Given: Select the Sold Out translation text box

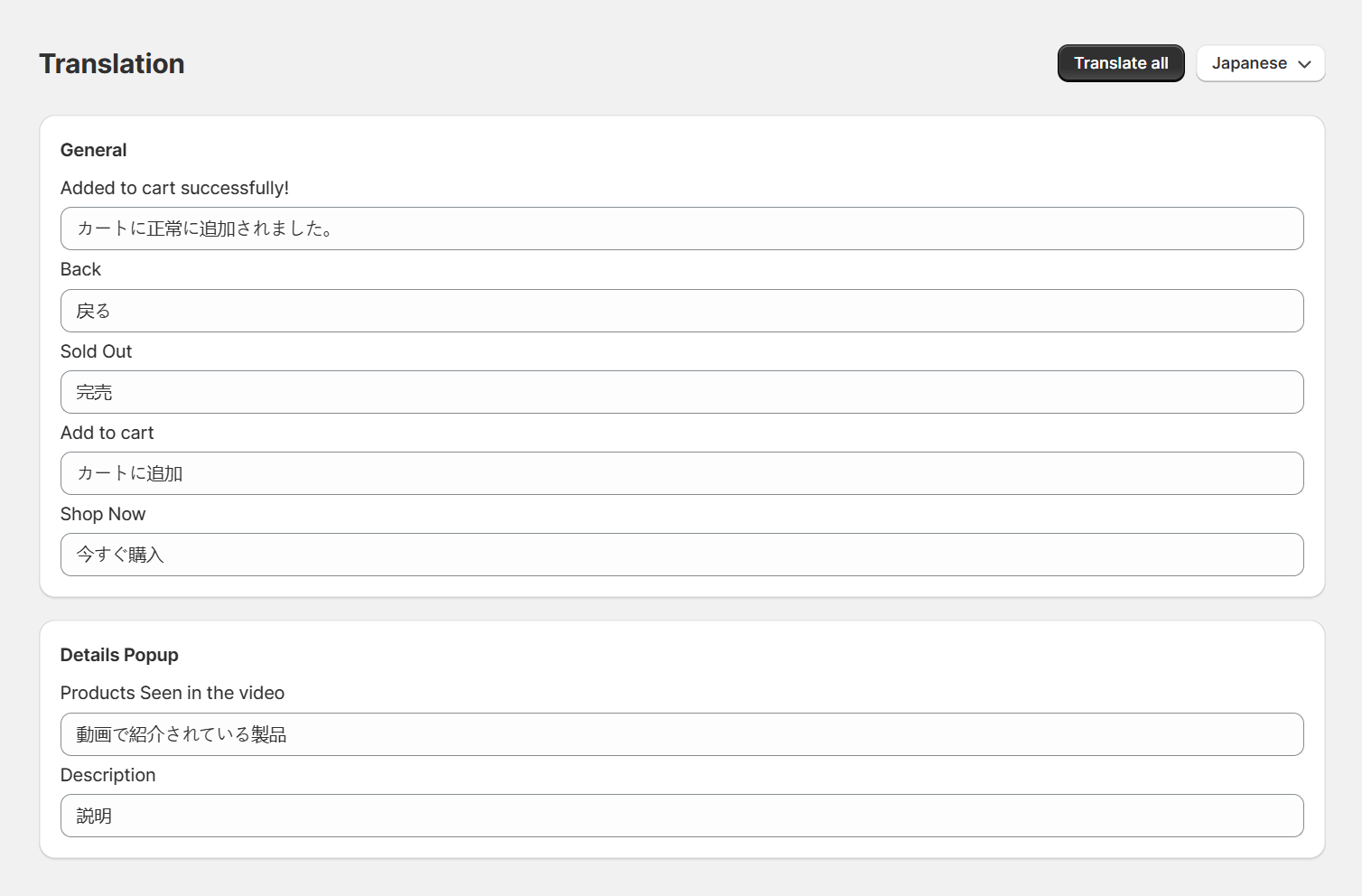Looking at the screenshot, I should coord(682,392).
